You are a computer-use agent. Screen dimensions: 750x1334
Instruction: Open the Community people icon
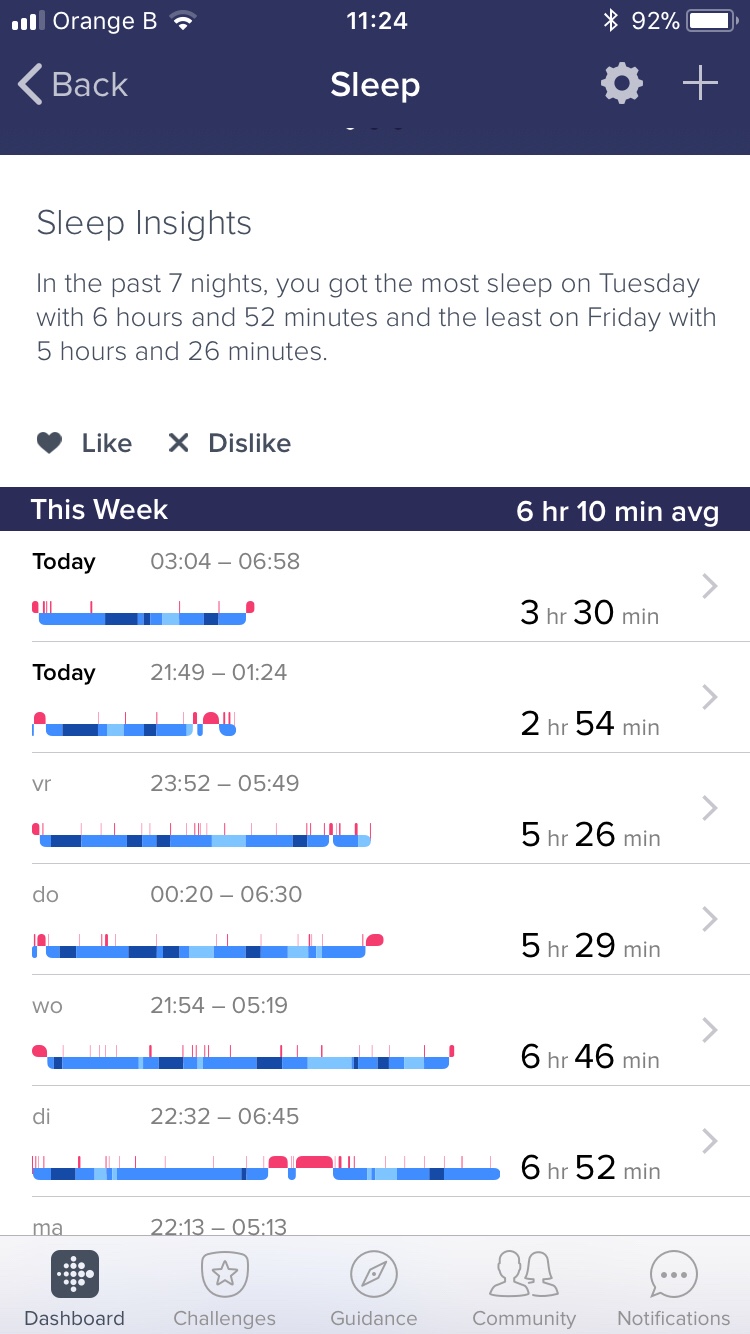524,1274
